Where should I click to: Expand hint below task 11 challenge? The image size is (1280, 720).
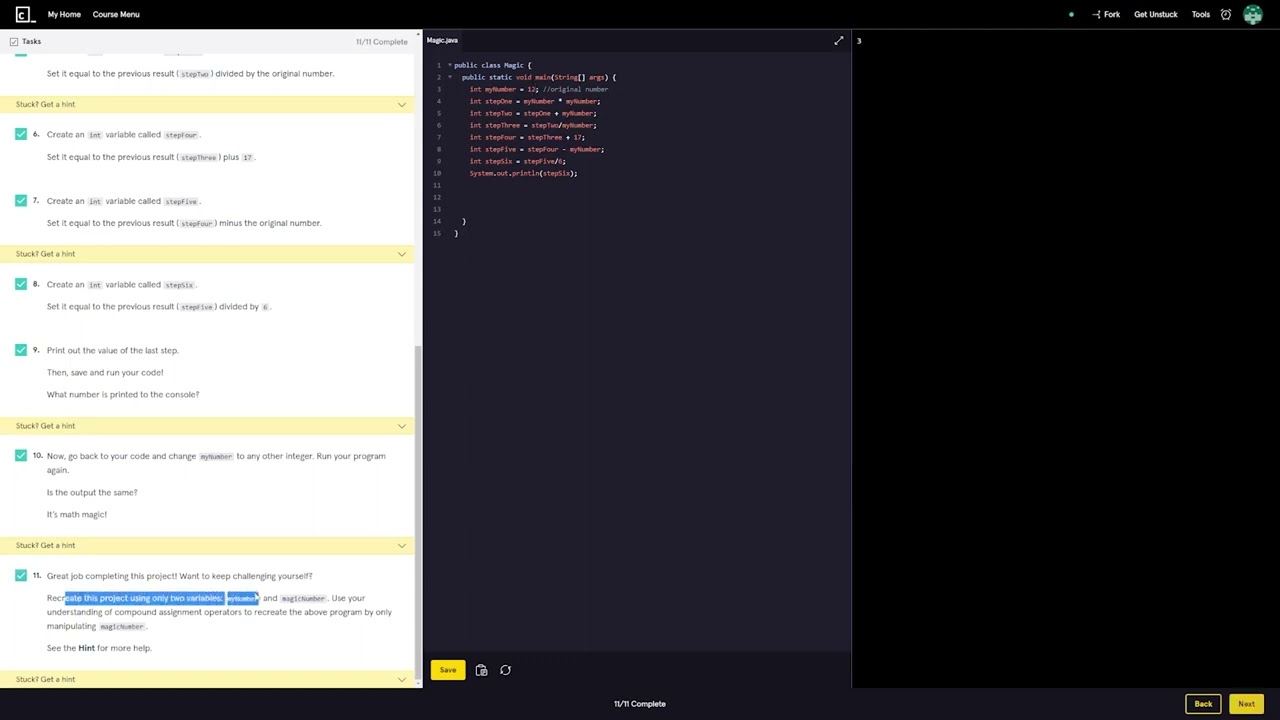[x=207, y=679]
